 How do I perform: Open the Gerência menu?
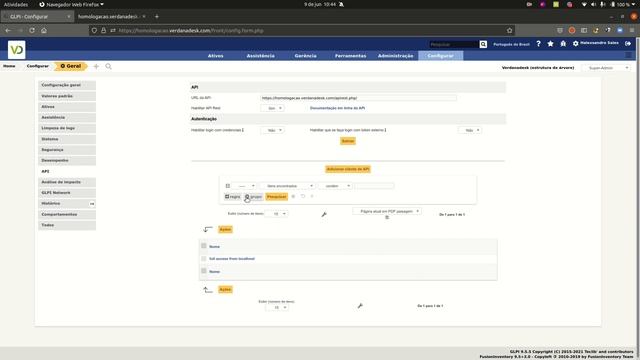pyautogui.click(x=305, y=56)
